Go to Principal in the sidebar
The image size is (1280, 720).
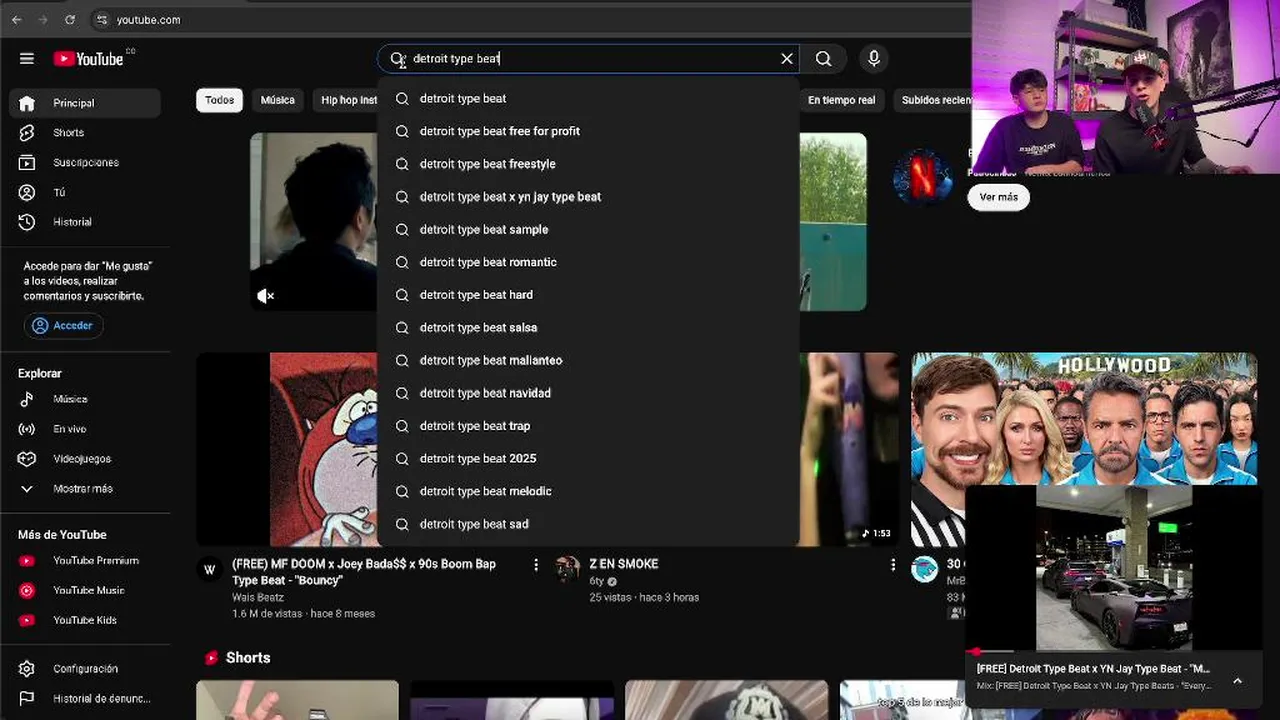pyautogui.click(x=85, y=103)
